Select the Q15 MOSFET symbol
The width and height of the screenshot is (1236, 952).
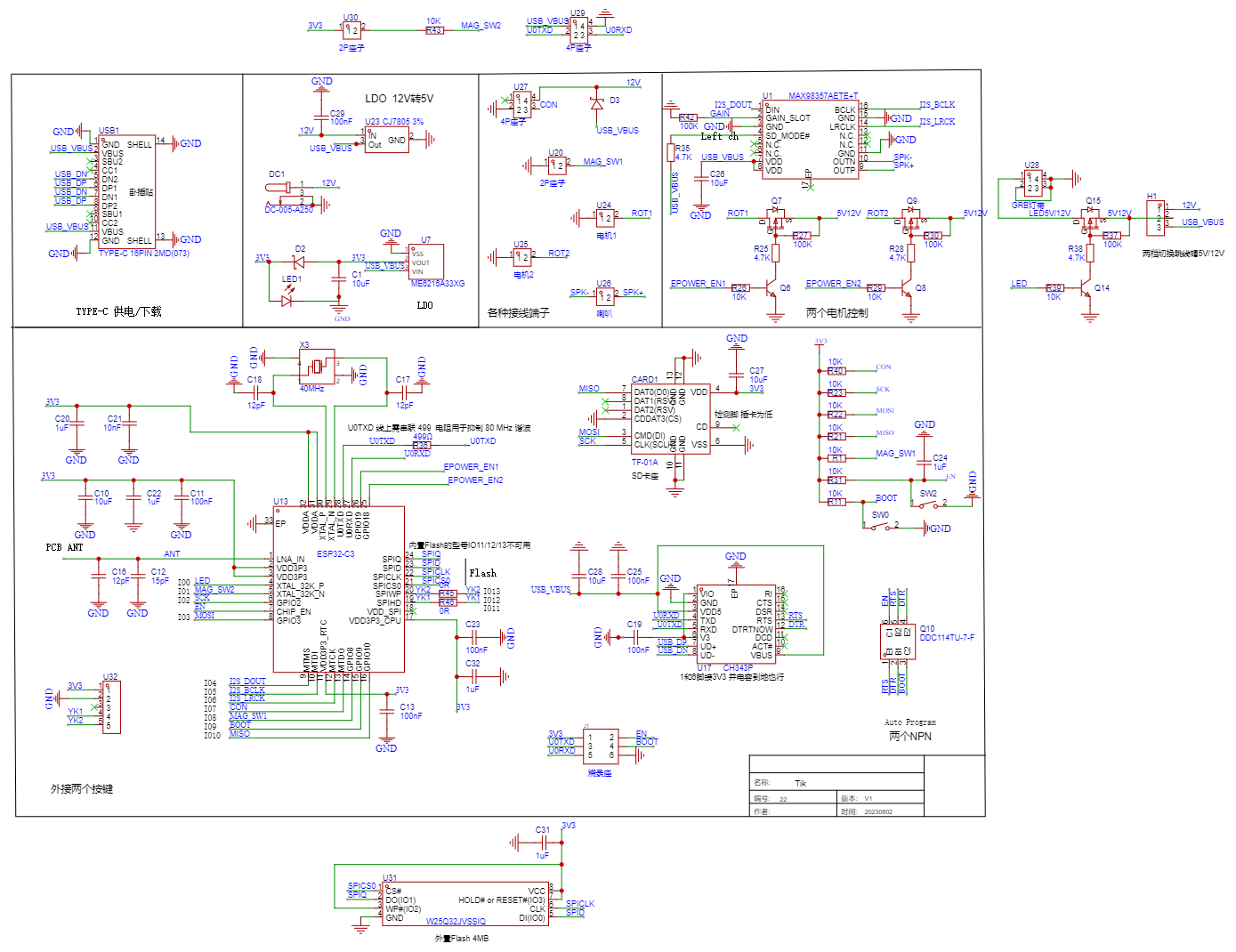1090,220
